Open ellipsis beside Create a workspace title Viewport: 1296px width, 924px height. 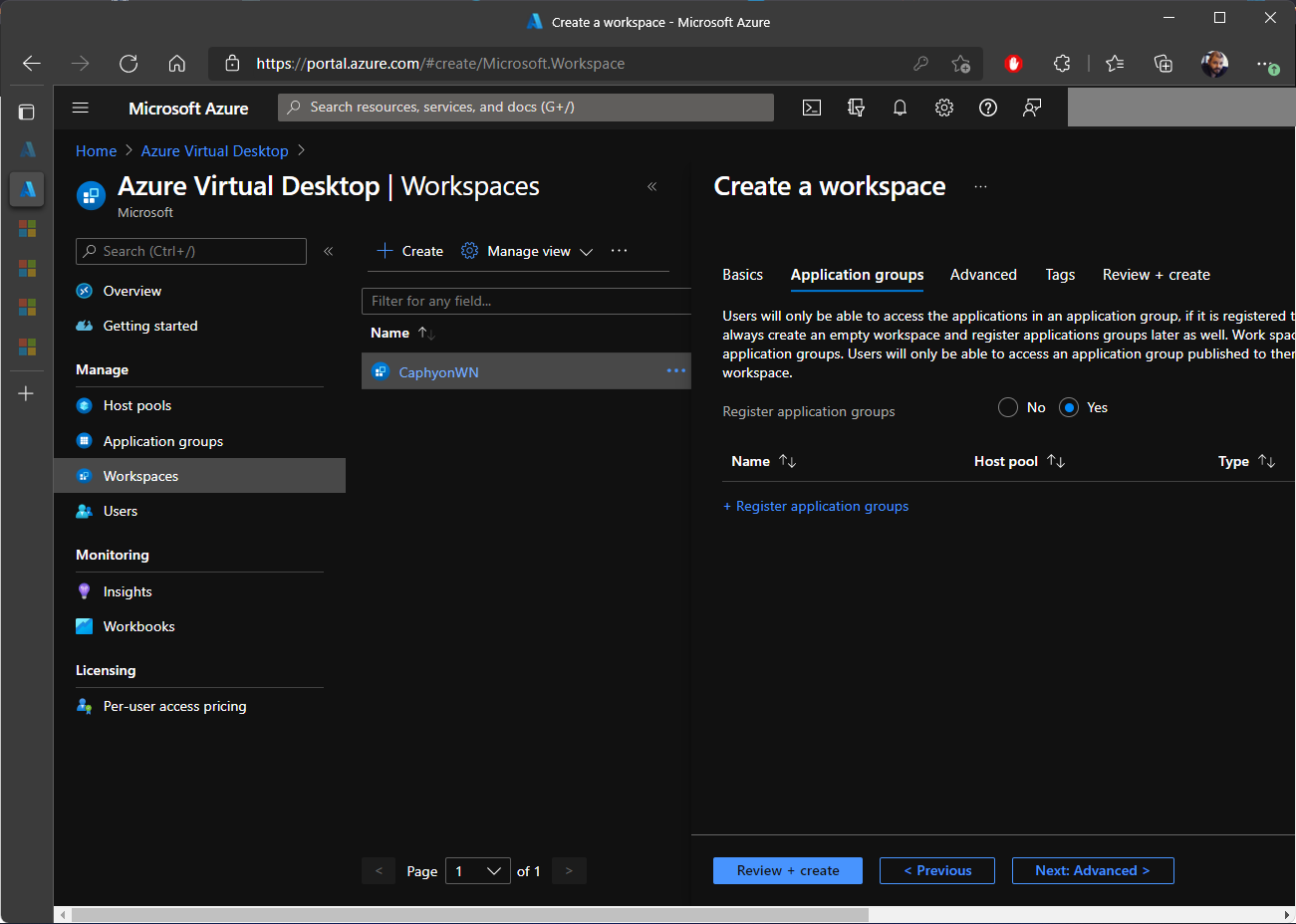pos(981,186)
